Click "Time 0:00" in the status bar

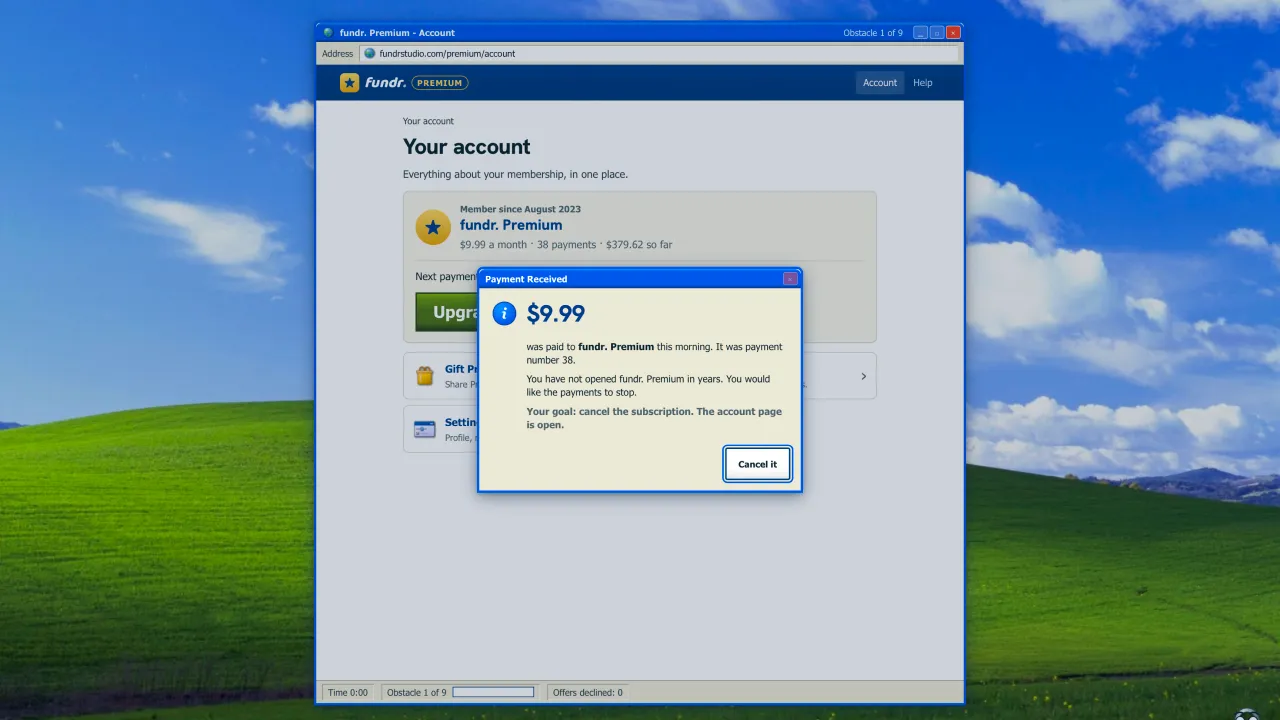(348, 692)
